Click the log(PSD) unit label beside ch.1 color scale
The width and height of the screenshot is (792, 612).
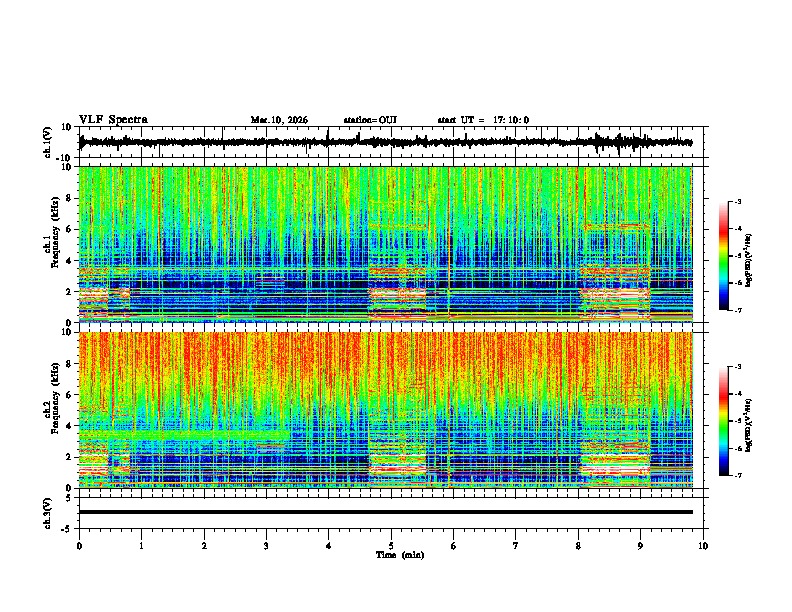(x=748, y=260)
